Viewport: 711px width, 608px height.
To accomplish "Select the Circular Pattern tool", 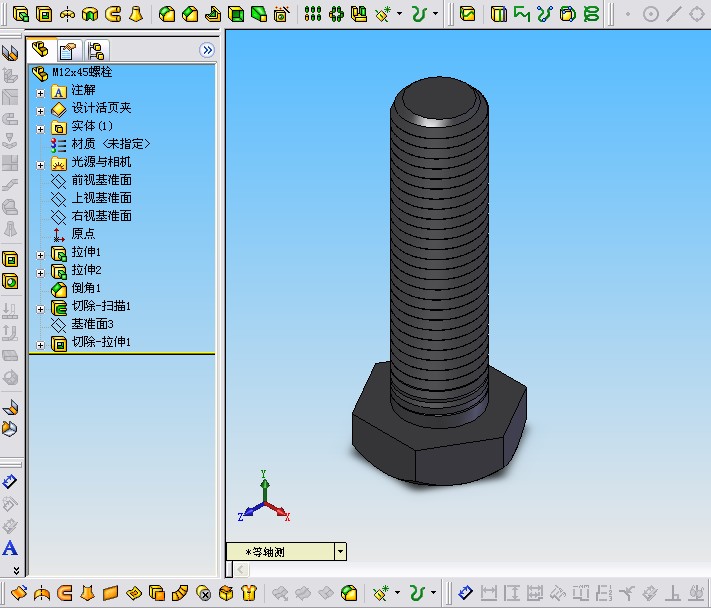I will point(336,14).
